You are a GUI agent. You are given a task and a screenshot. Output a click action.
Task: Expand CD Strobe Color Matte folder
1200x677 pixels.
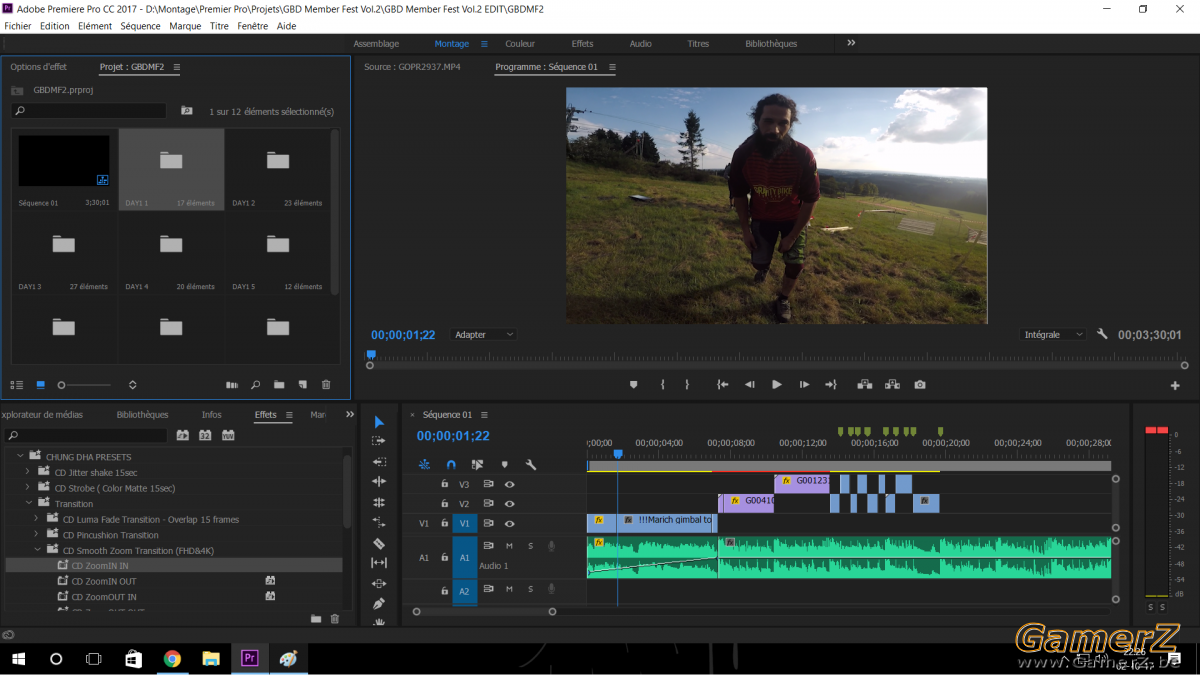29,488
